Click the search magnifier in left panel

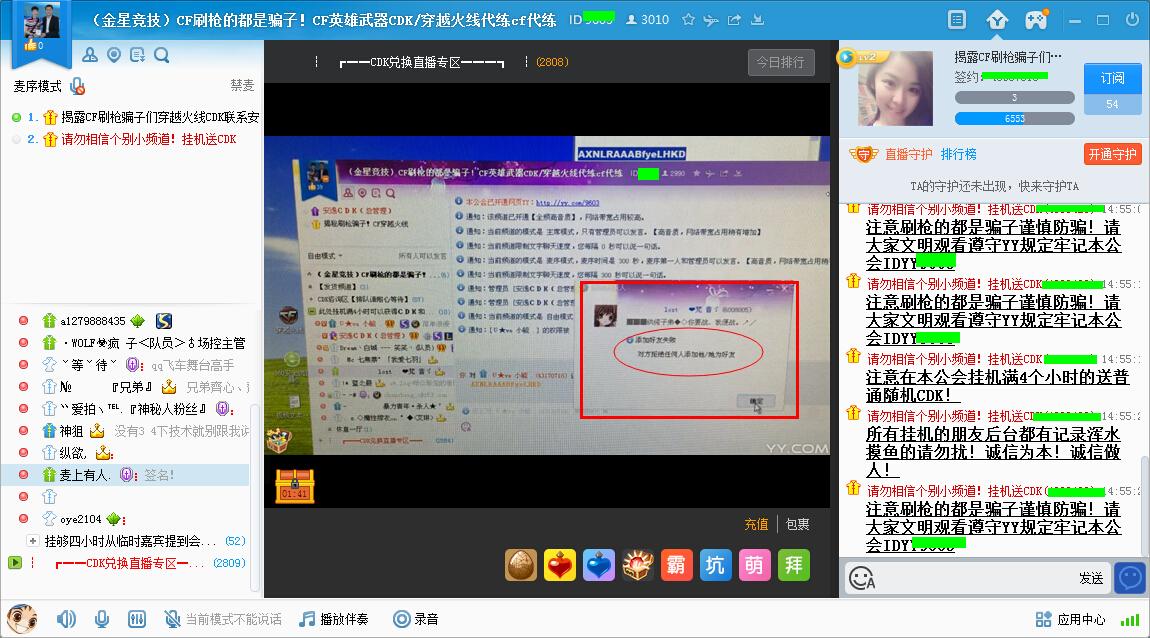(x=161, y=55)
